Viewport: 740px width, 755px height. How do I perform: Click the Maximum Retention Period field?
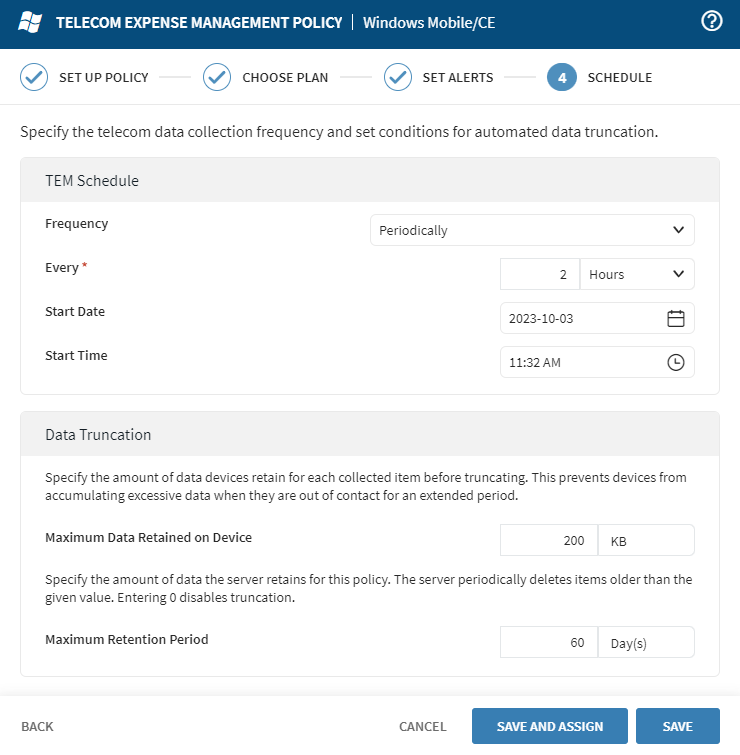(548, 643)
